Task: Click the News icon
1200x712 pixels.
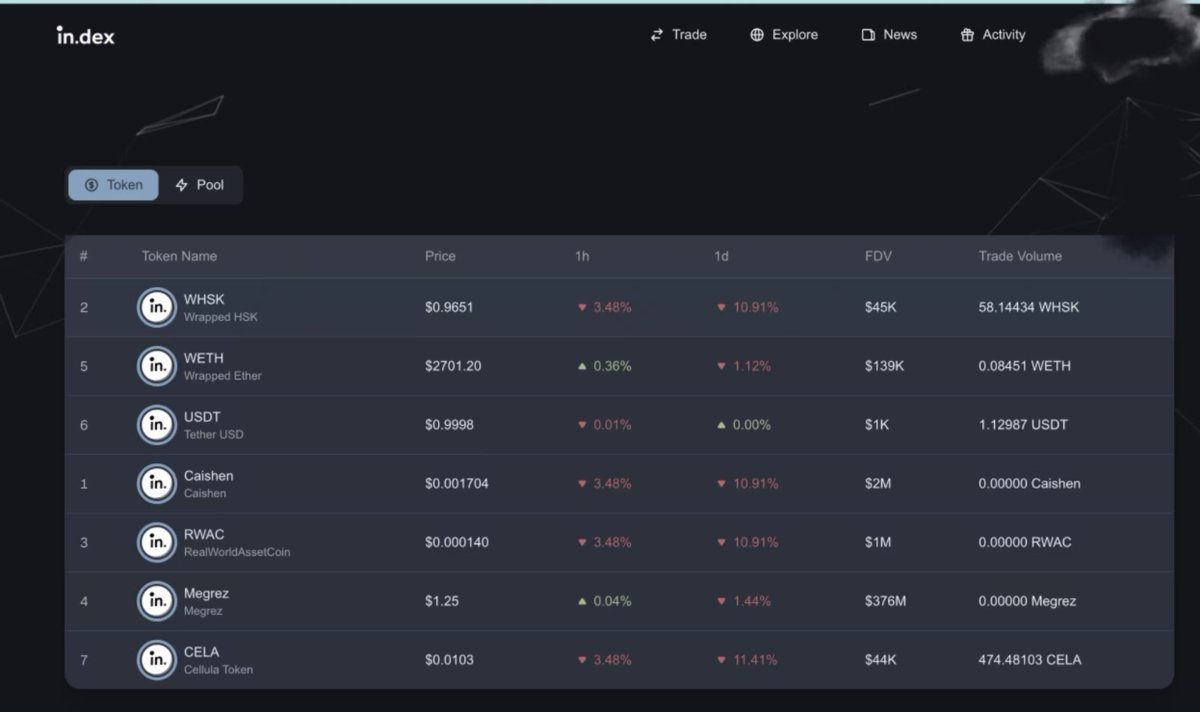Action: click(868, 35)
